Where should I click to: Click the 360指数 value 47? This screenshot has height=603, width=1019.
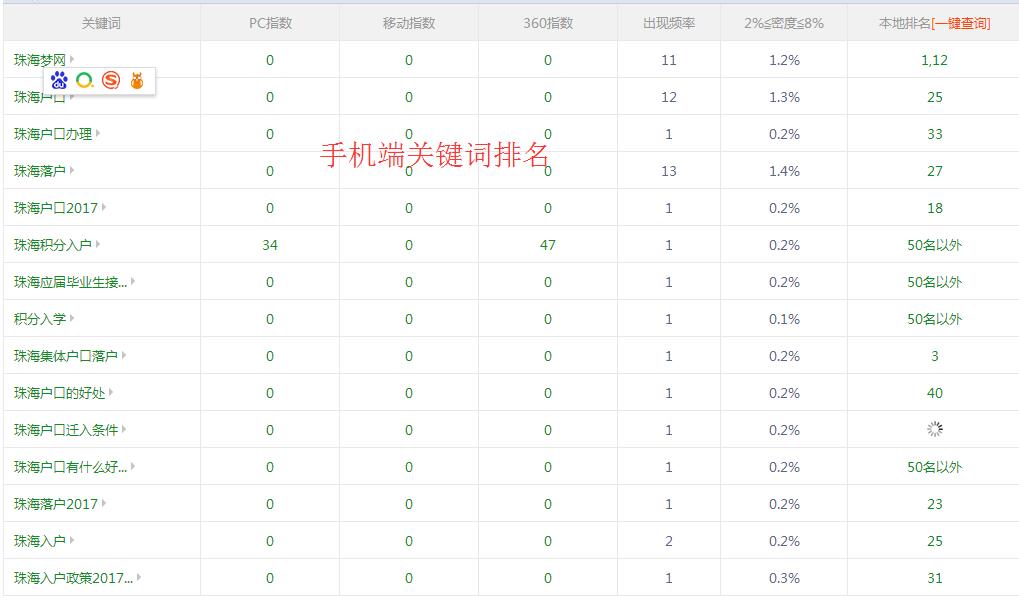547,245
